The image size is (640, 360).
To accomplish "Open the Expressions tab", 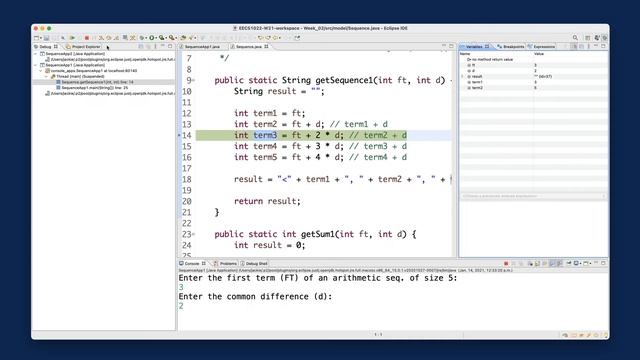I will tap(542, 47).
